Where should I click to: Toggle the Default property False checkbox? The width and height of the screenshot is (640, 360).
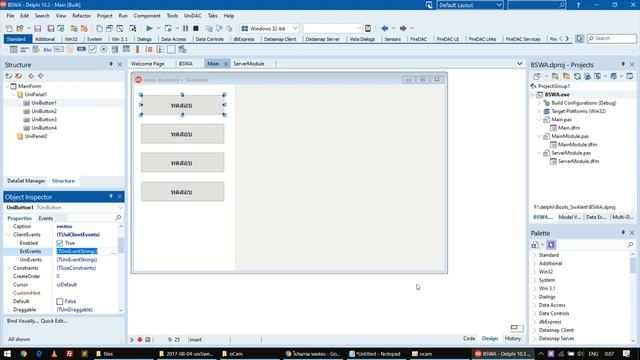pos(60,302)
